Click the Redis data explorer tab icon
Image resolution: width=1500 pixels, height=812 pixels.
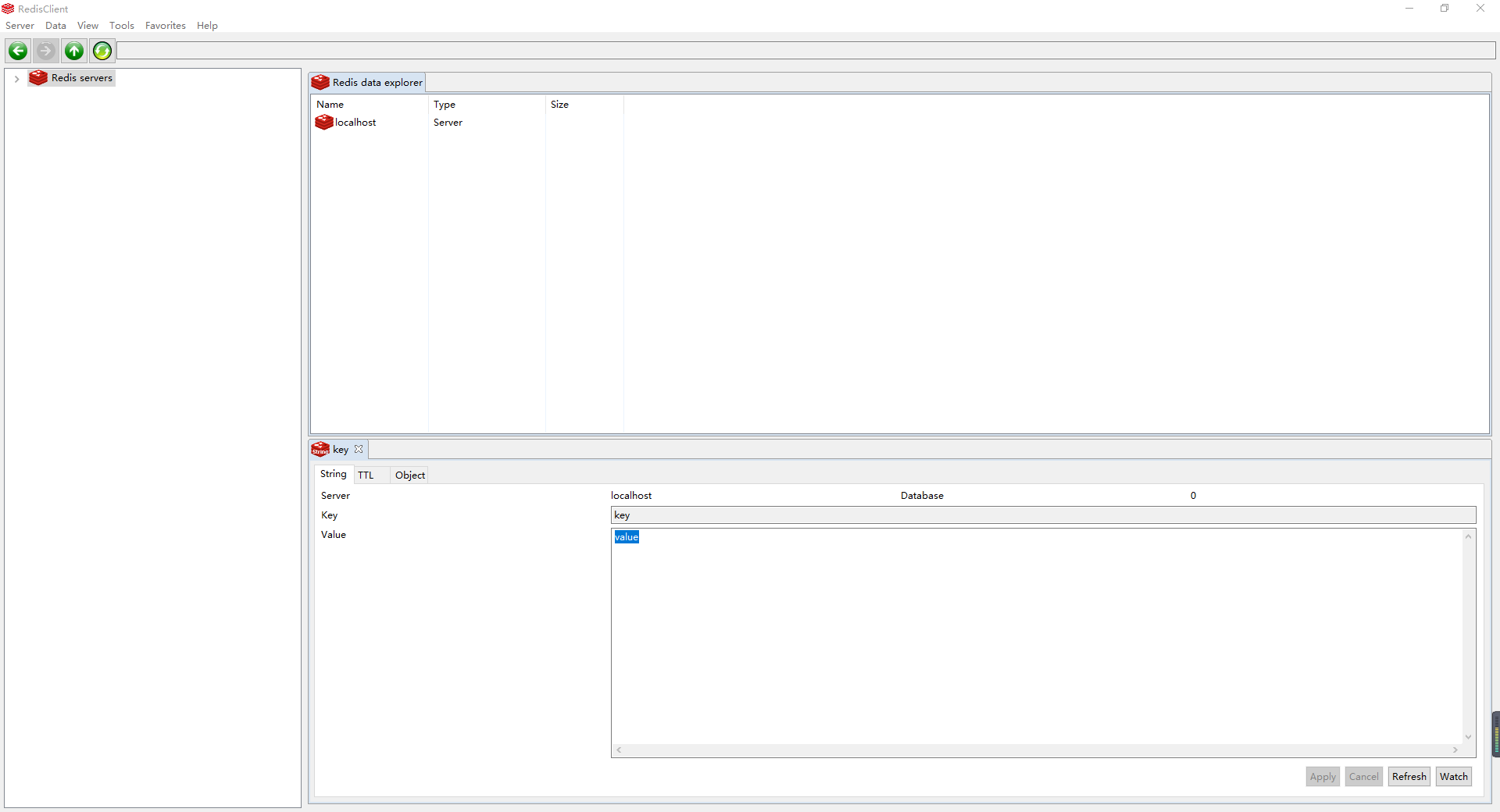320,83
